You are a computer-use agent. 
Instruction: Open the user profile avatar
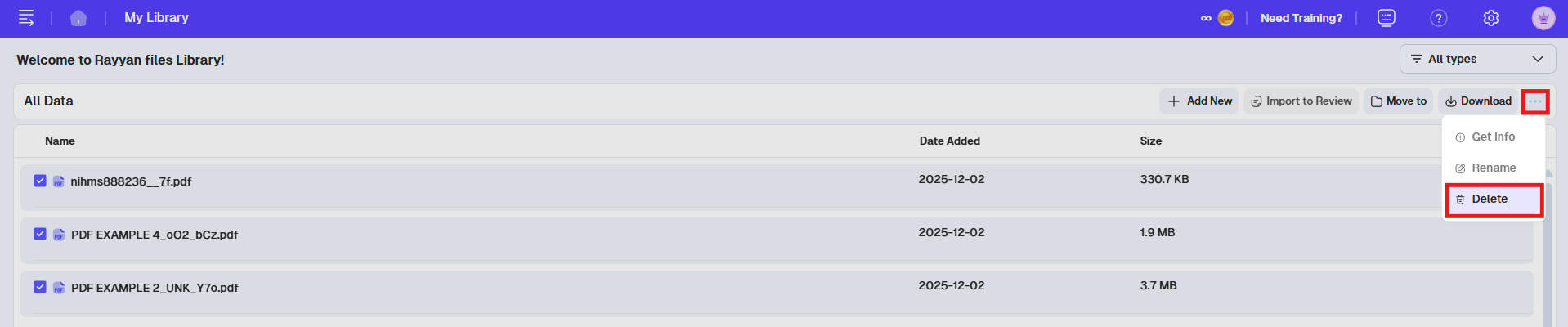pos(1543,18)
